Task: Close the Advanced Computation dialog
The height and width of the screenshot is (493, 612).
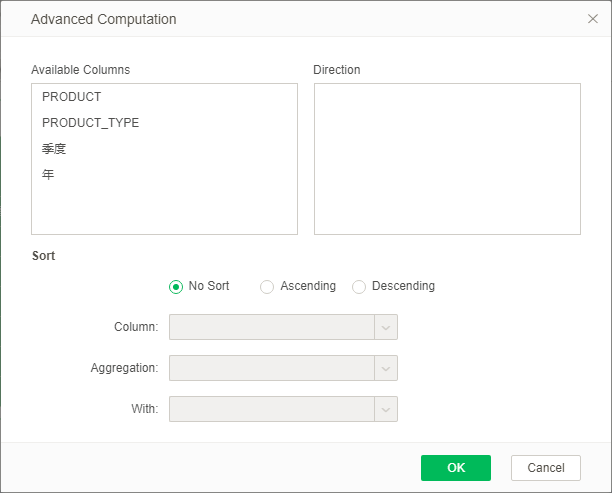Action: (x=592, y=19)
